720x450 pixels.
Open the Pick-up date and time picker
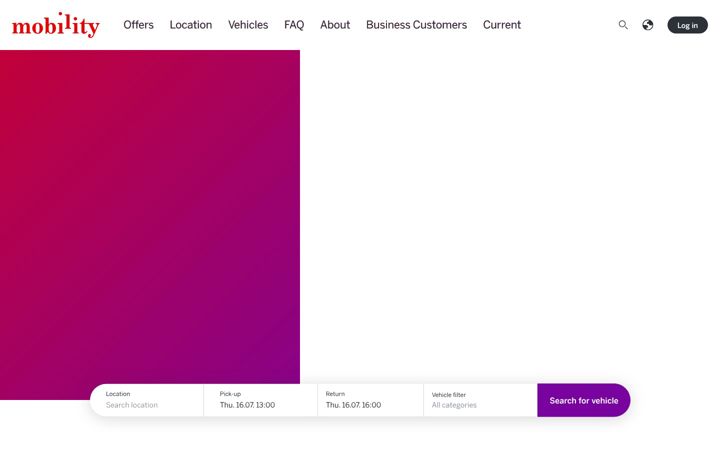(260, 400)
